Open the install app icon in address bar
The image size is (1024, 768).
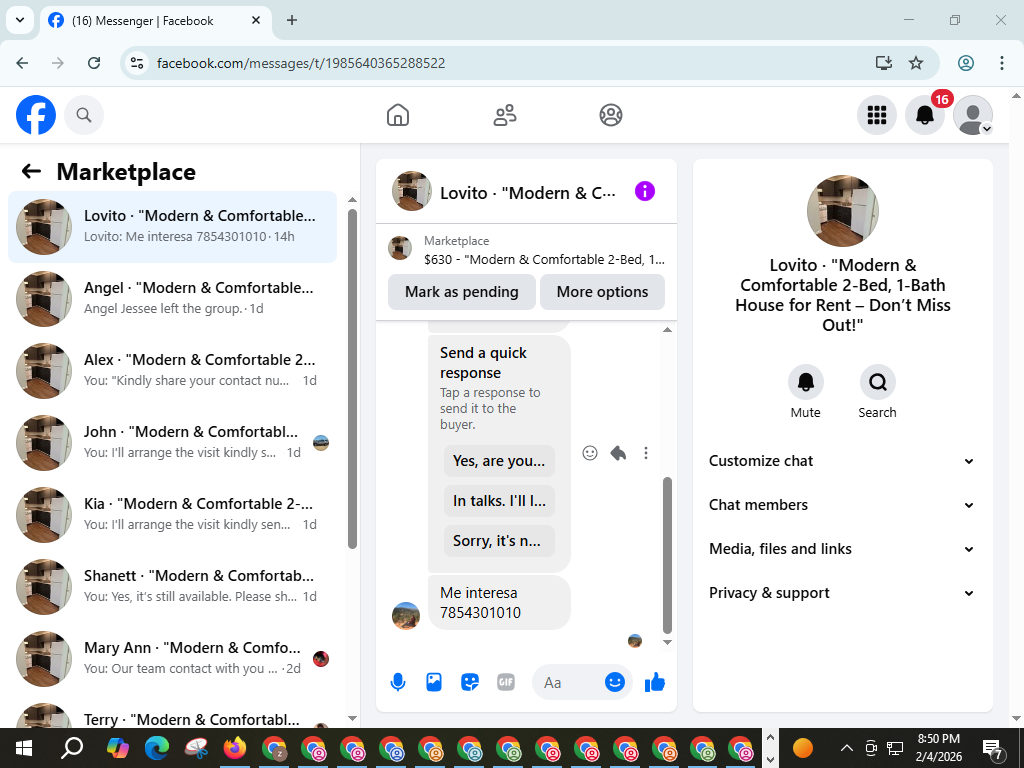pos(884,63)
